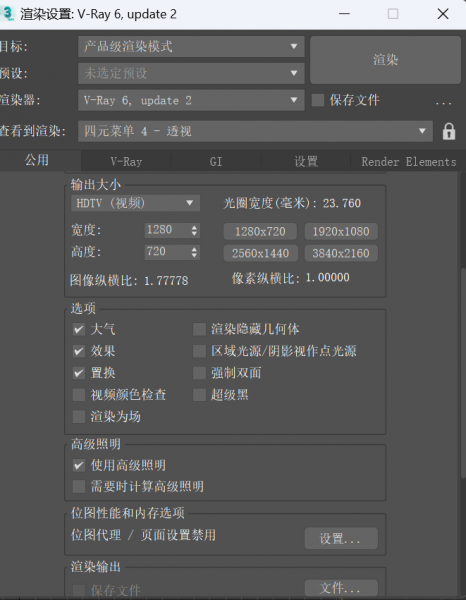The height and width of the screenshot is (600, 466).
Task: Select the 2560x1440 preset button
Action: pos(260,253)
